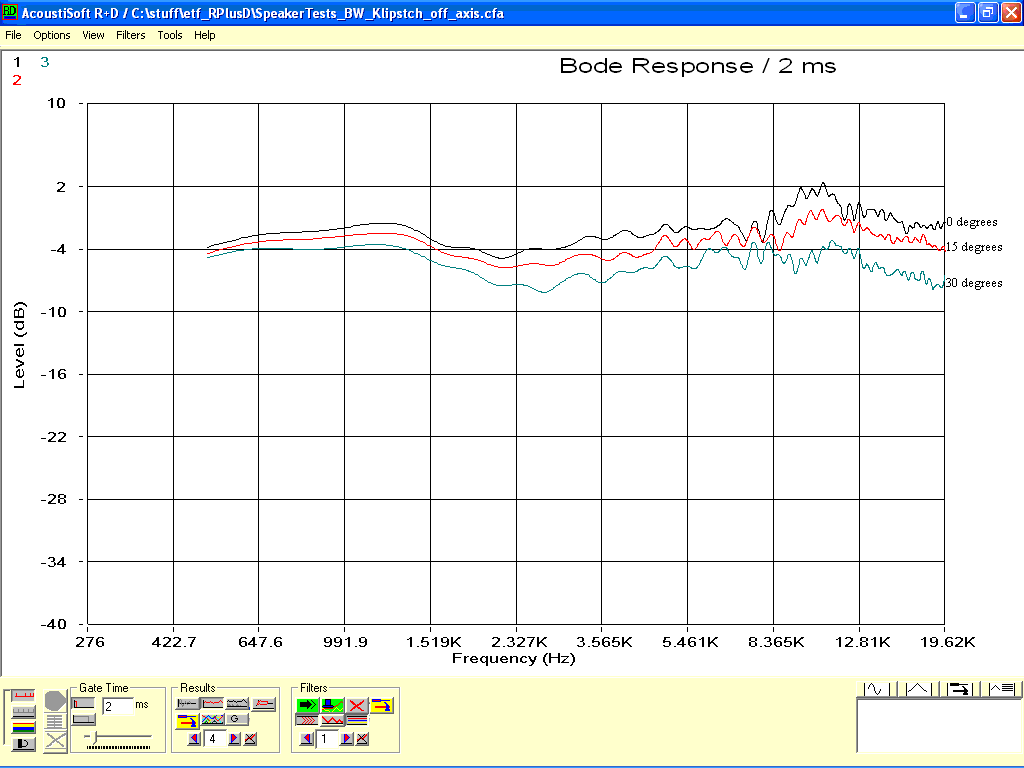
Task: Click the gray octagon stop icon
Action: [x=56, y=701]
